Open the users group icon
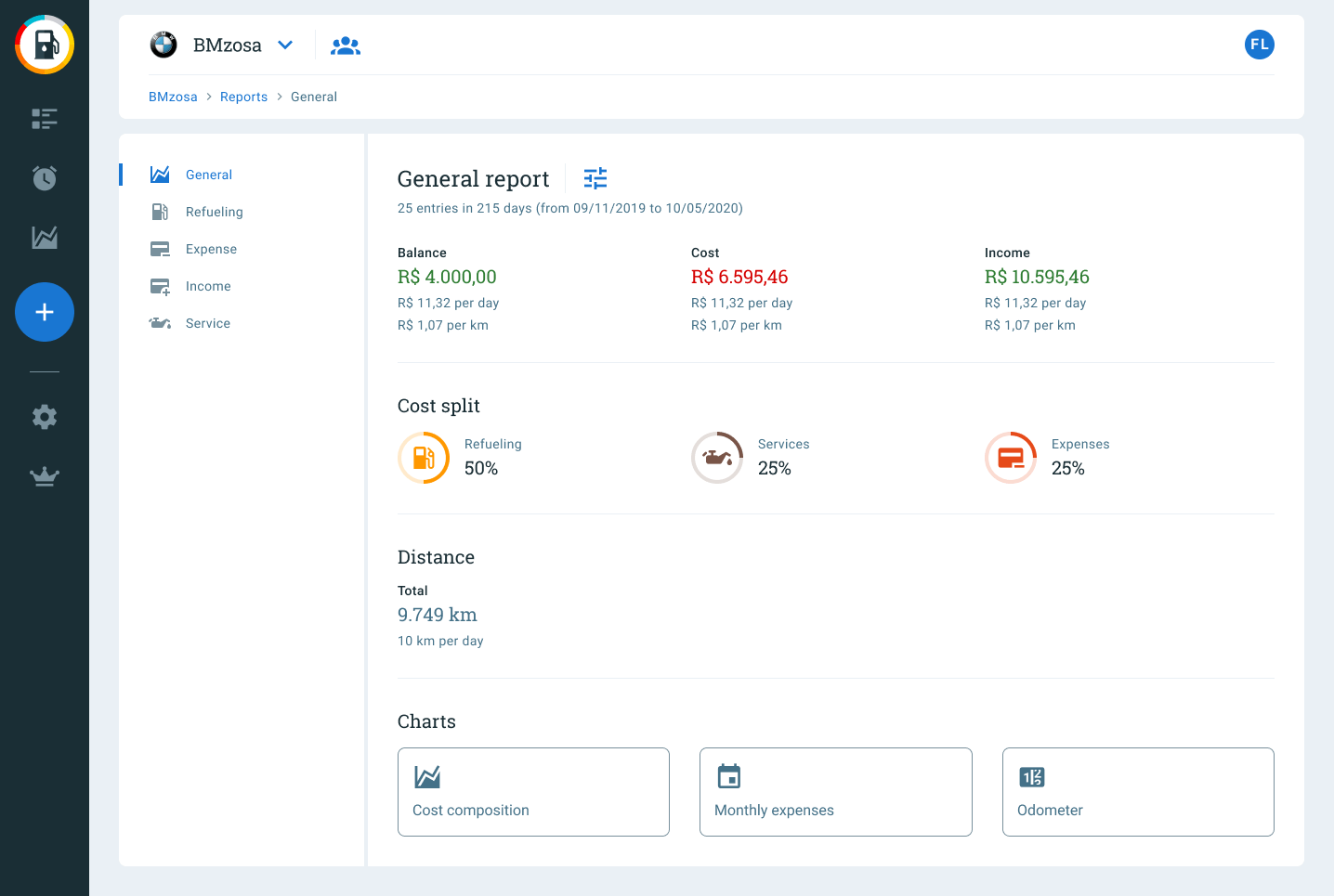The height and width of the screenshot is (896, 1334). [346, 45]
